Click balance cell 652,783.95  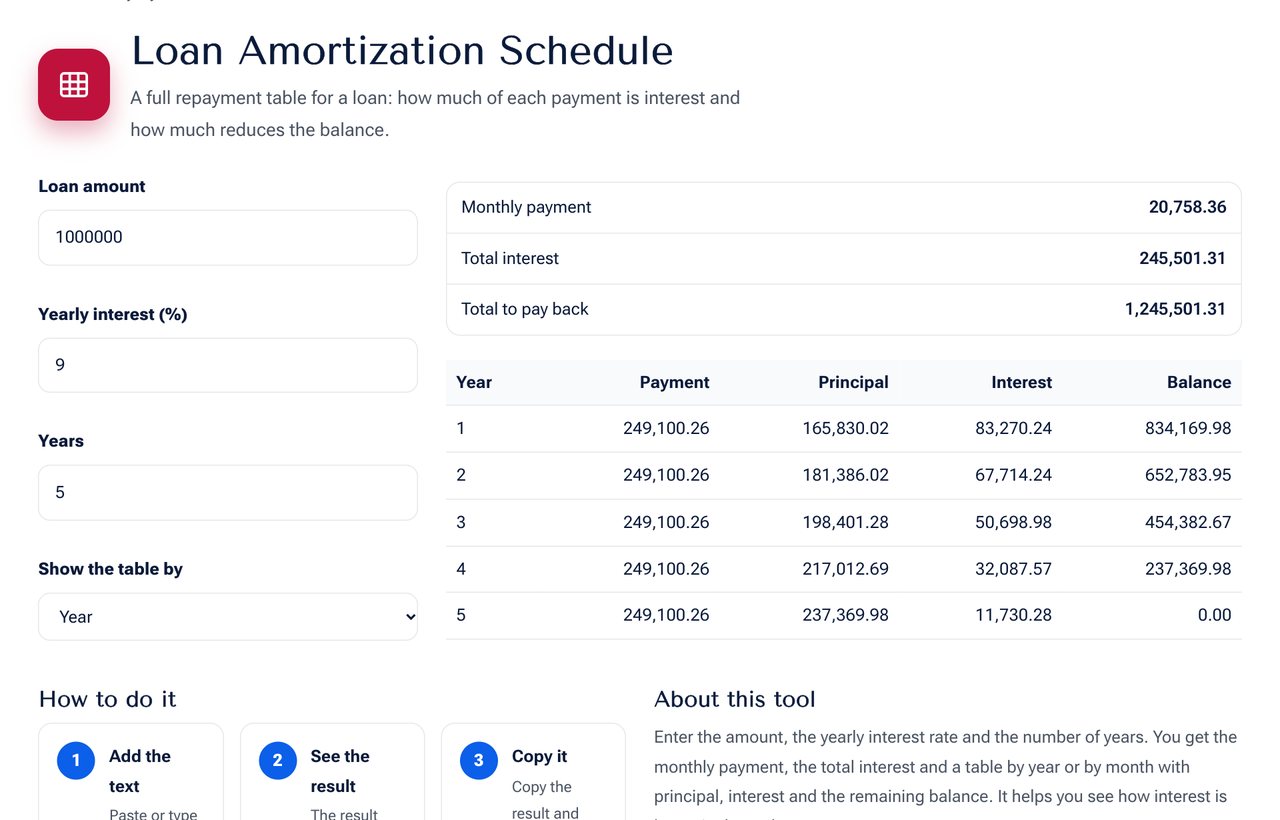click(1188, 475)
